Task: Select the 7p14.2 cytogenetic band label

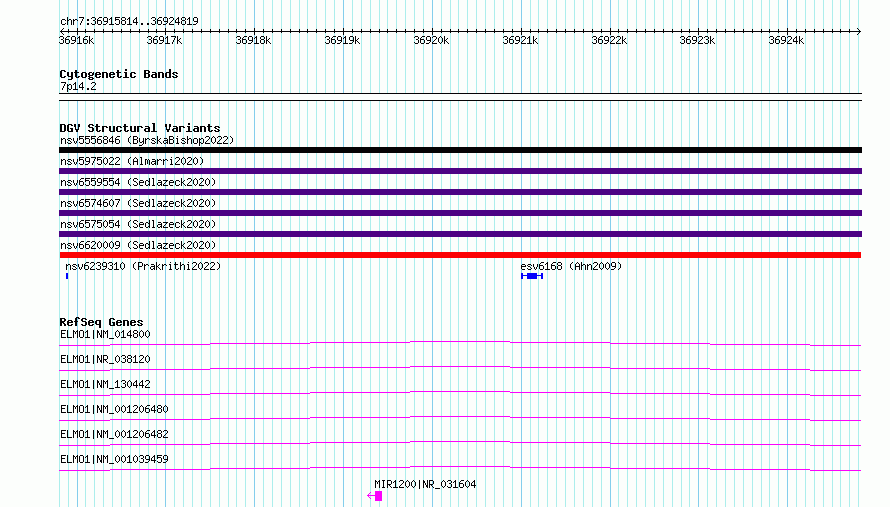Action: (78, 86)
